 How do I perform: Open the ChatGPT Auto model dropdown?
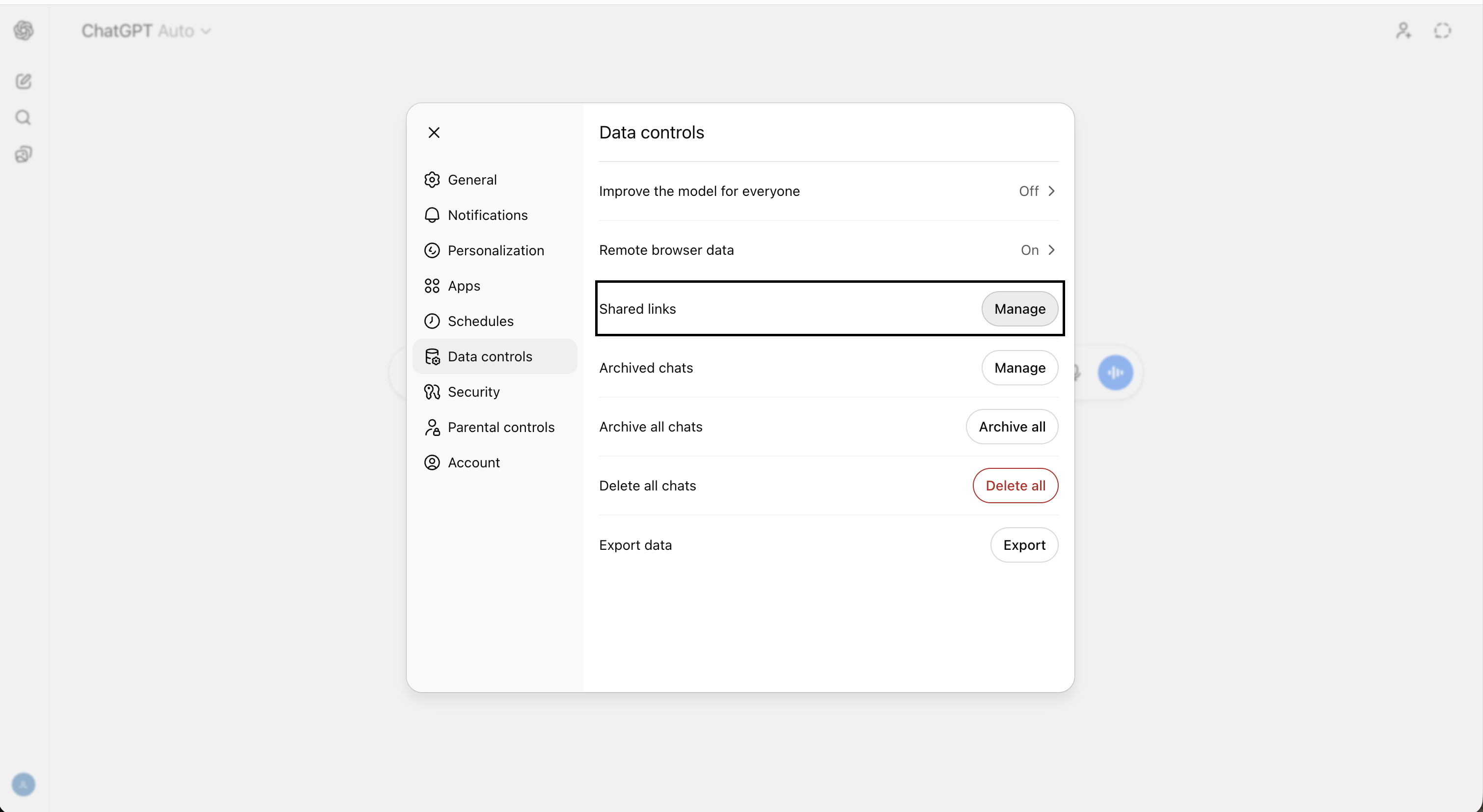pos(146,30)
